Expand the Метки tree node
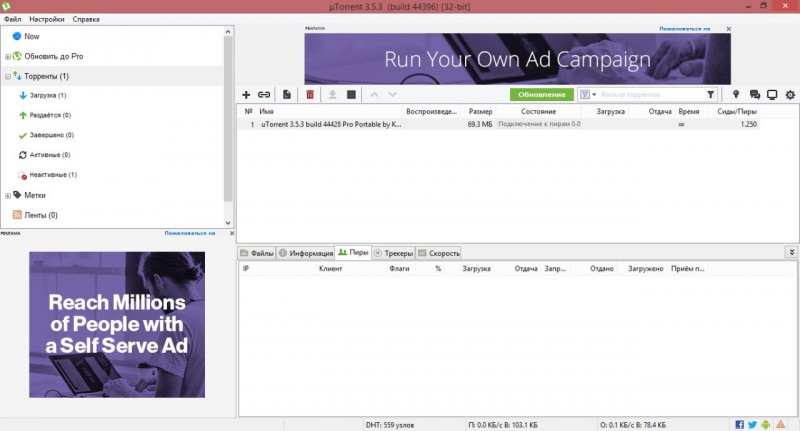The image size is (800, 431). point(8,195)
